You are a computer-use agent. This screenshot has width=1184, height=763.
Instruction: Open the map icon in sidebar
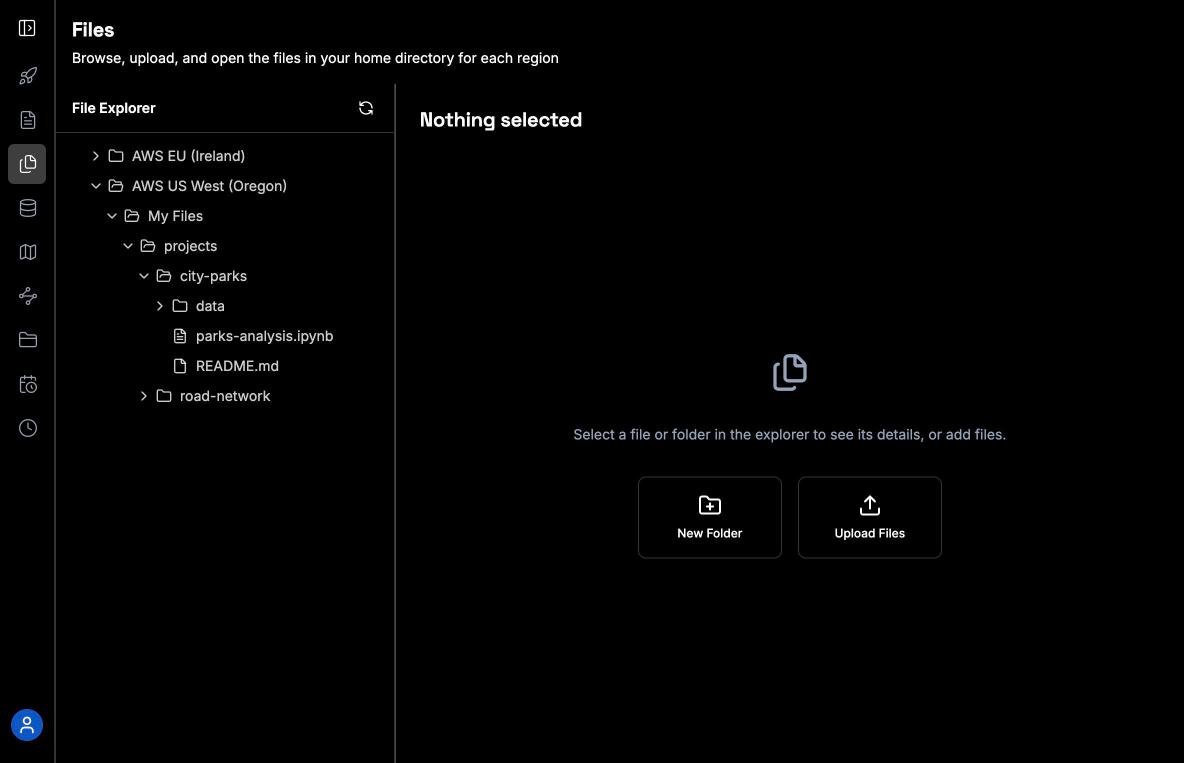pyautogui.click(x=27, y=252)
